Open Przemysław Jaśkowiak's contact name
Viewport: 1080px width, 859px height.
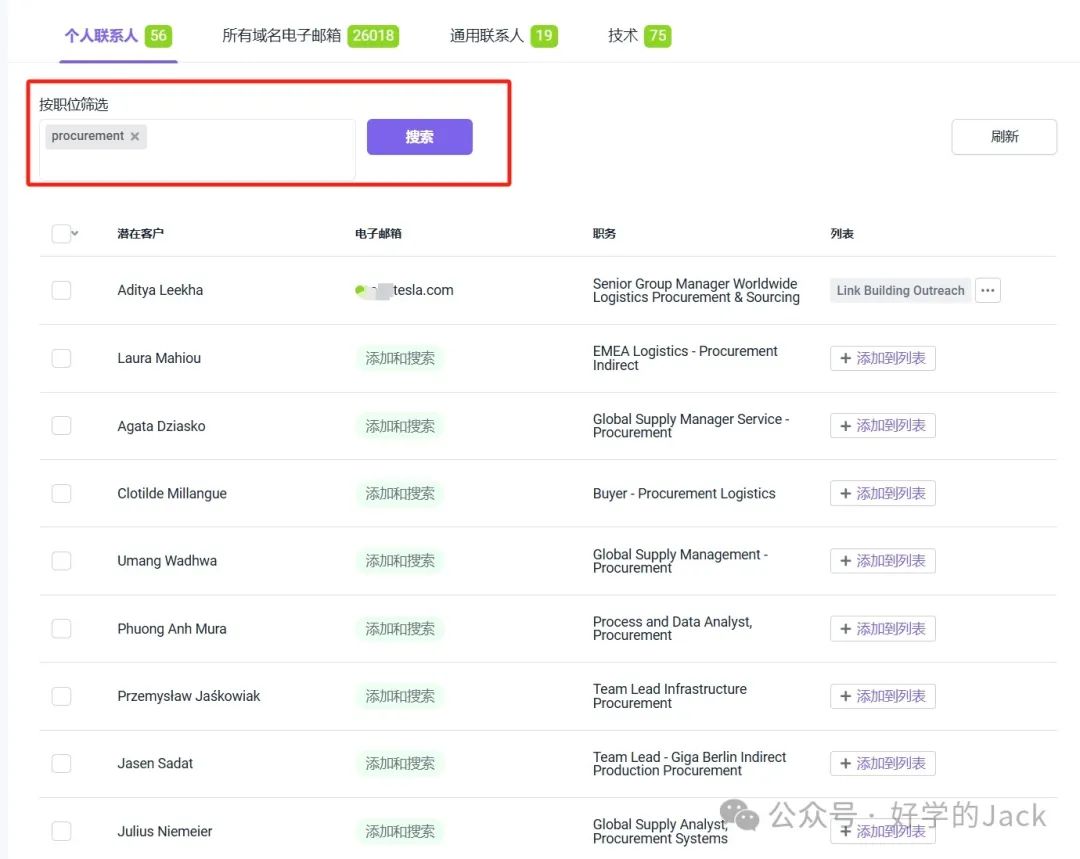[188, 696]
